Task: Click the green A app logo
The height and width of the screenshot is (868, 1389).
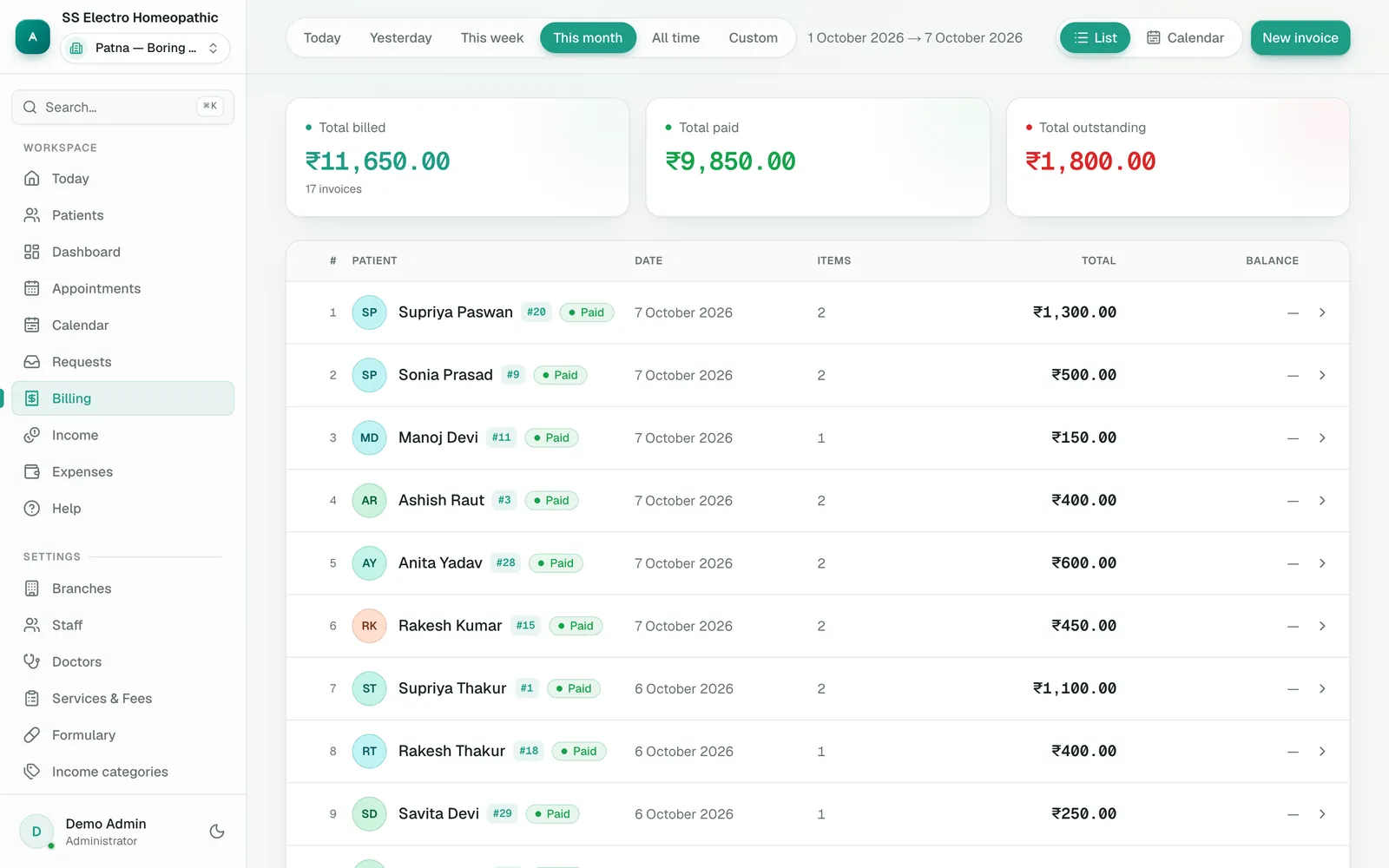Action: 33,36
